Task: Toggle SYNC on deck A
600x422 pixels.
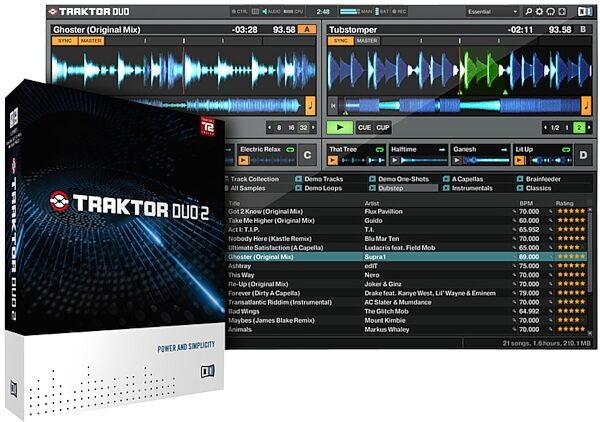Action: [x=65, y=41]
